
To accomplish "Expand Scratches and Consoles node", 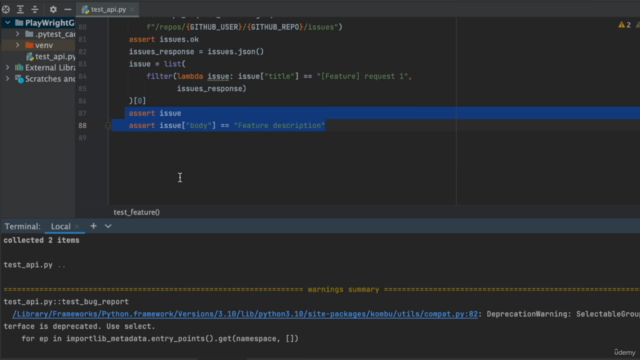I will [x=7, y=79].
